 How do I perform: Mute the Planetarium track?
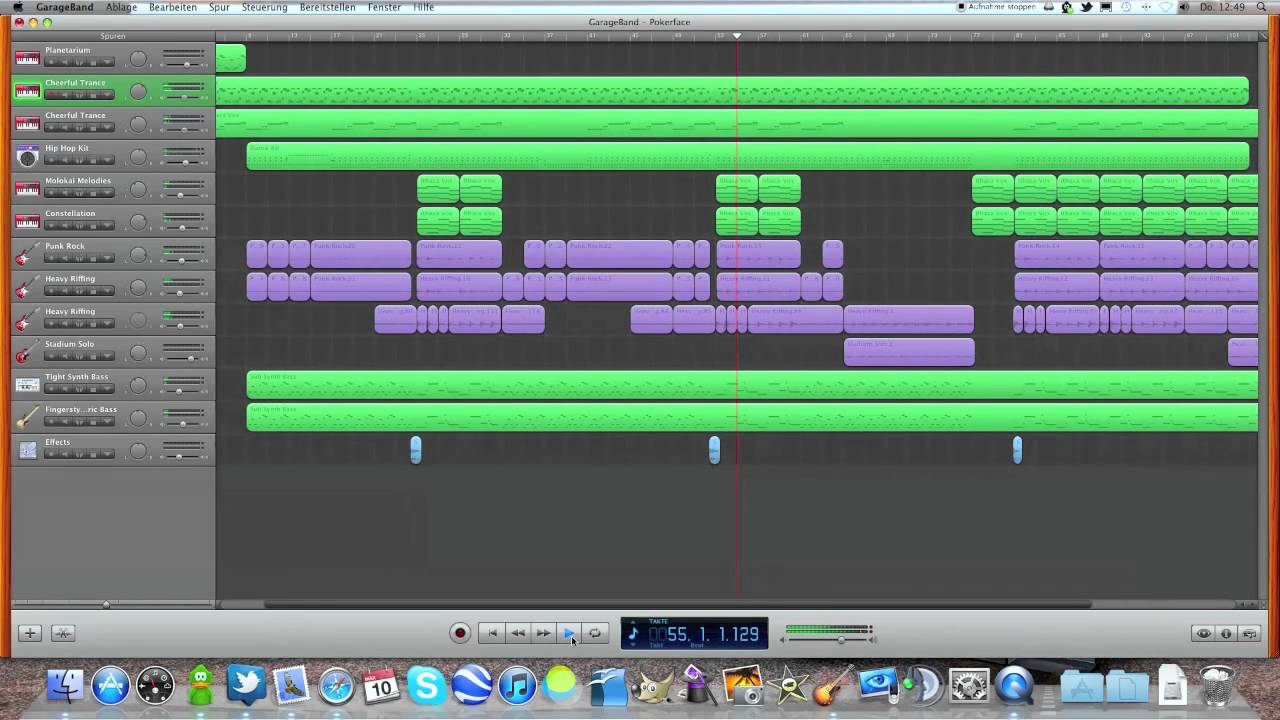pyautogui.click(x=65, y=62)
